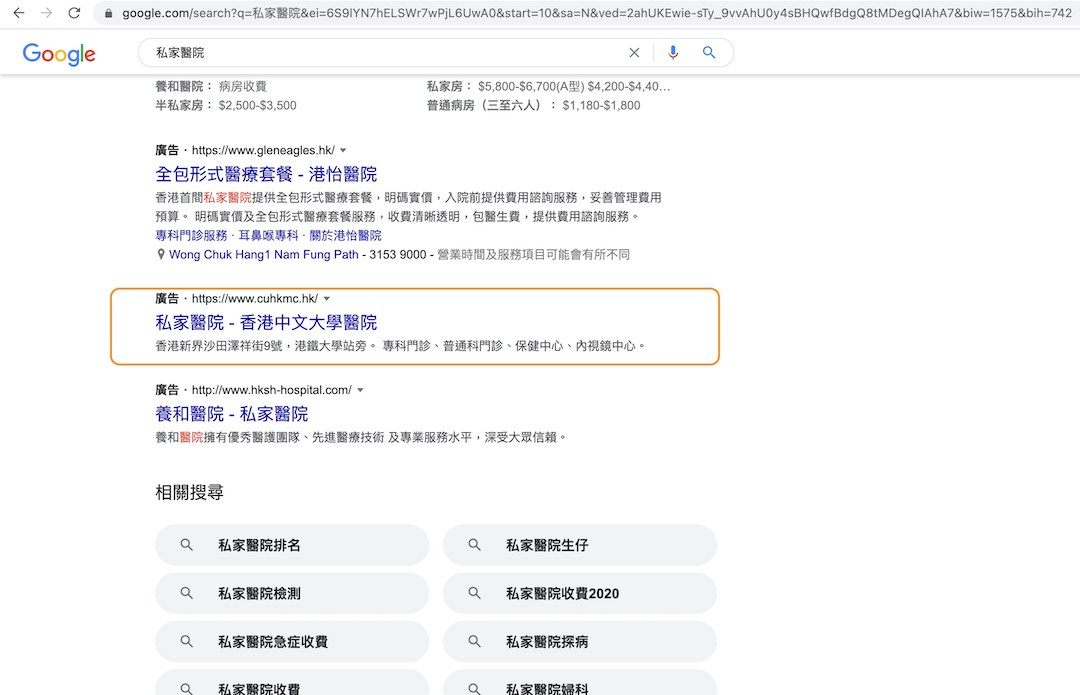Click the https://www.cuhkmc.hk/ URL text
1080x695 pixels.
click(x=255, y=299)
